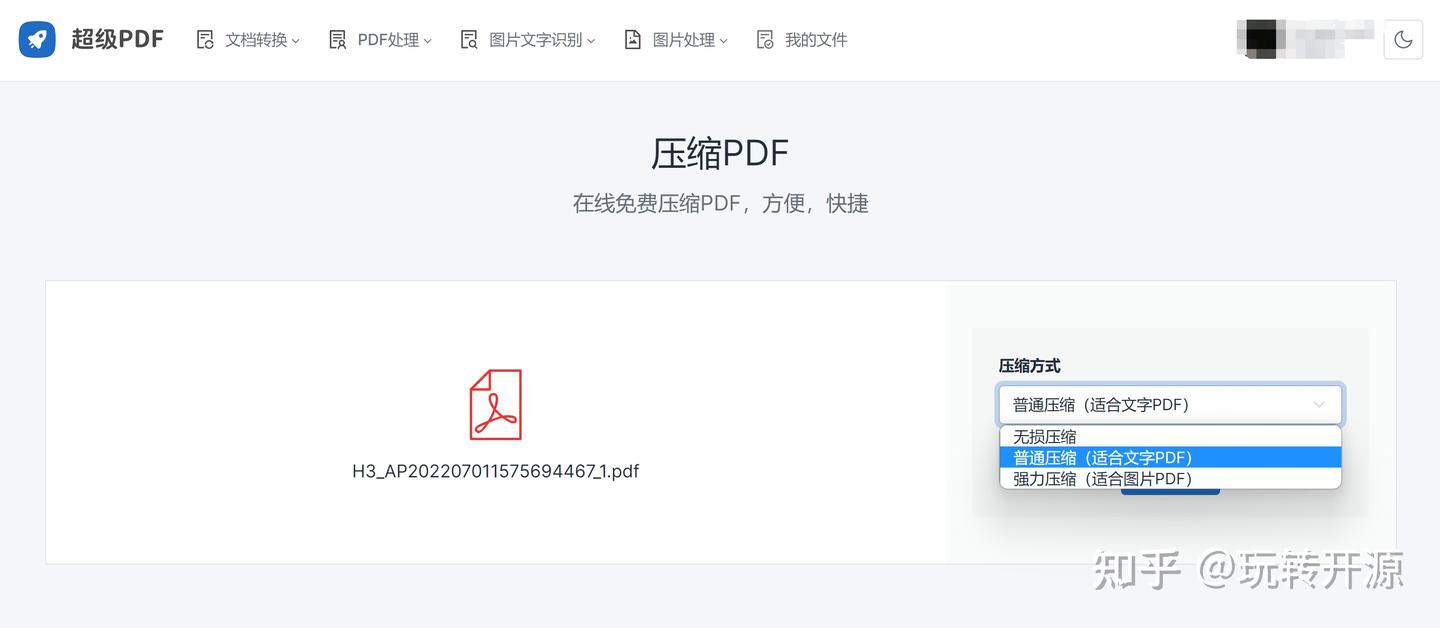Click the 文档转换 document conversion icon
Image resolution: width=1440 pixels, height=628 pixels.
(x=205, y=38)
